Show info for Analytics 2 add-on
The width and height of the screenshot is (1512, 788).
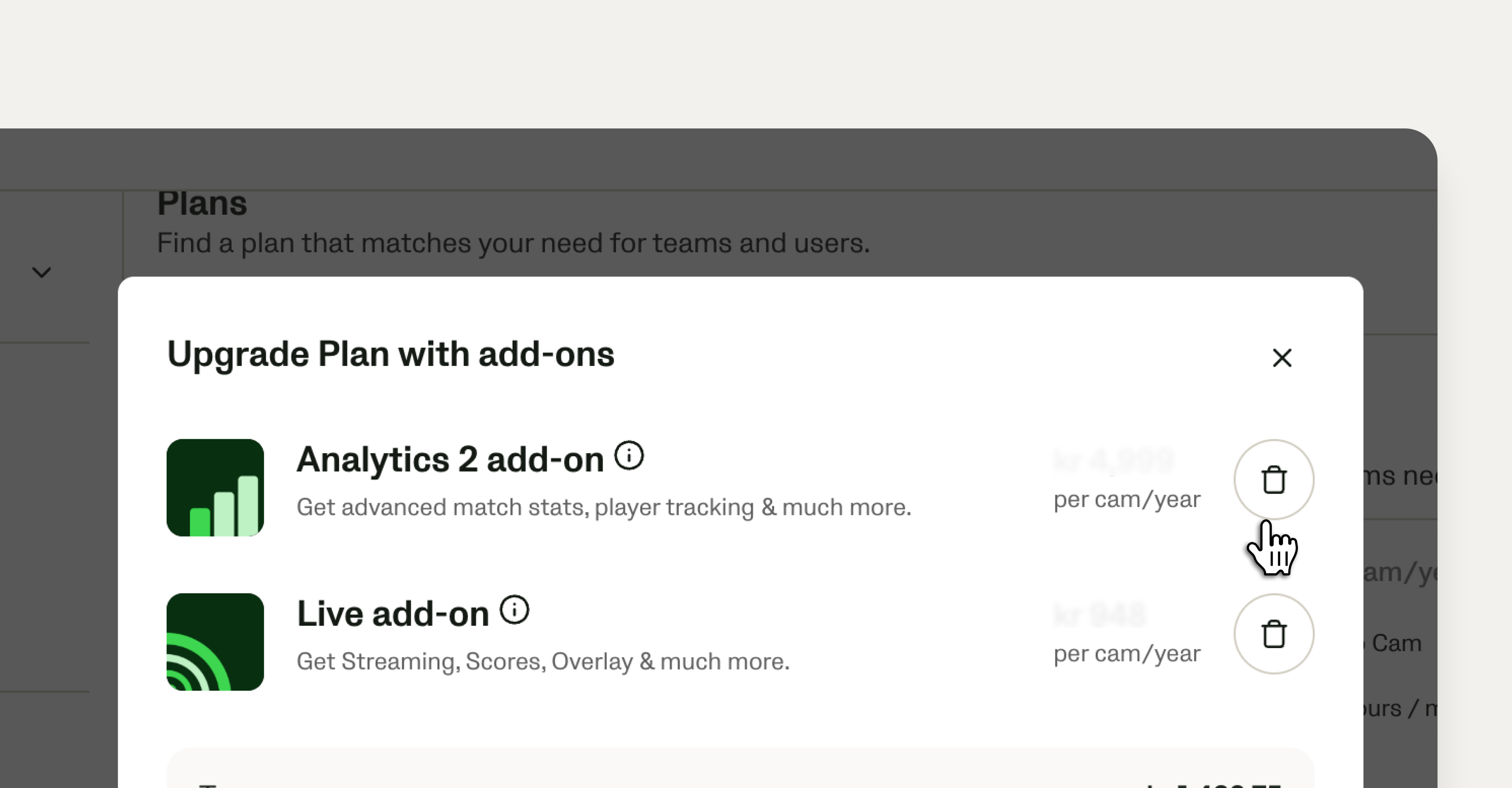[629, 455]
